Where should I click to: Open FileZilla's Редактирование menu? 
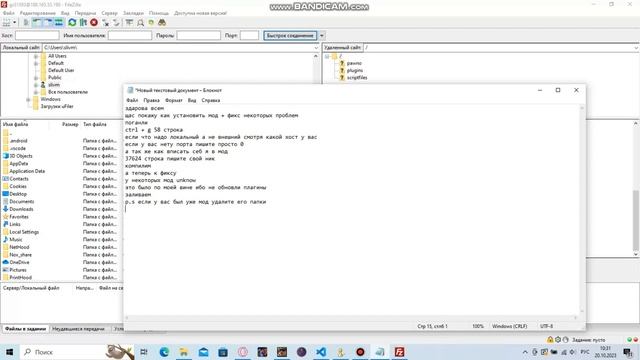[38, 13]
